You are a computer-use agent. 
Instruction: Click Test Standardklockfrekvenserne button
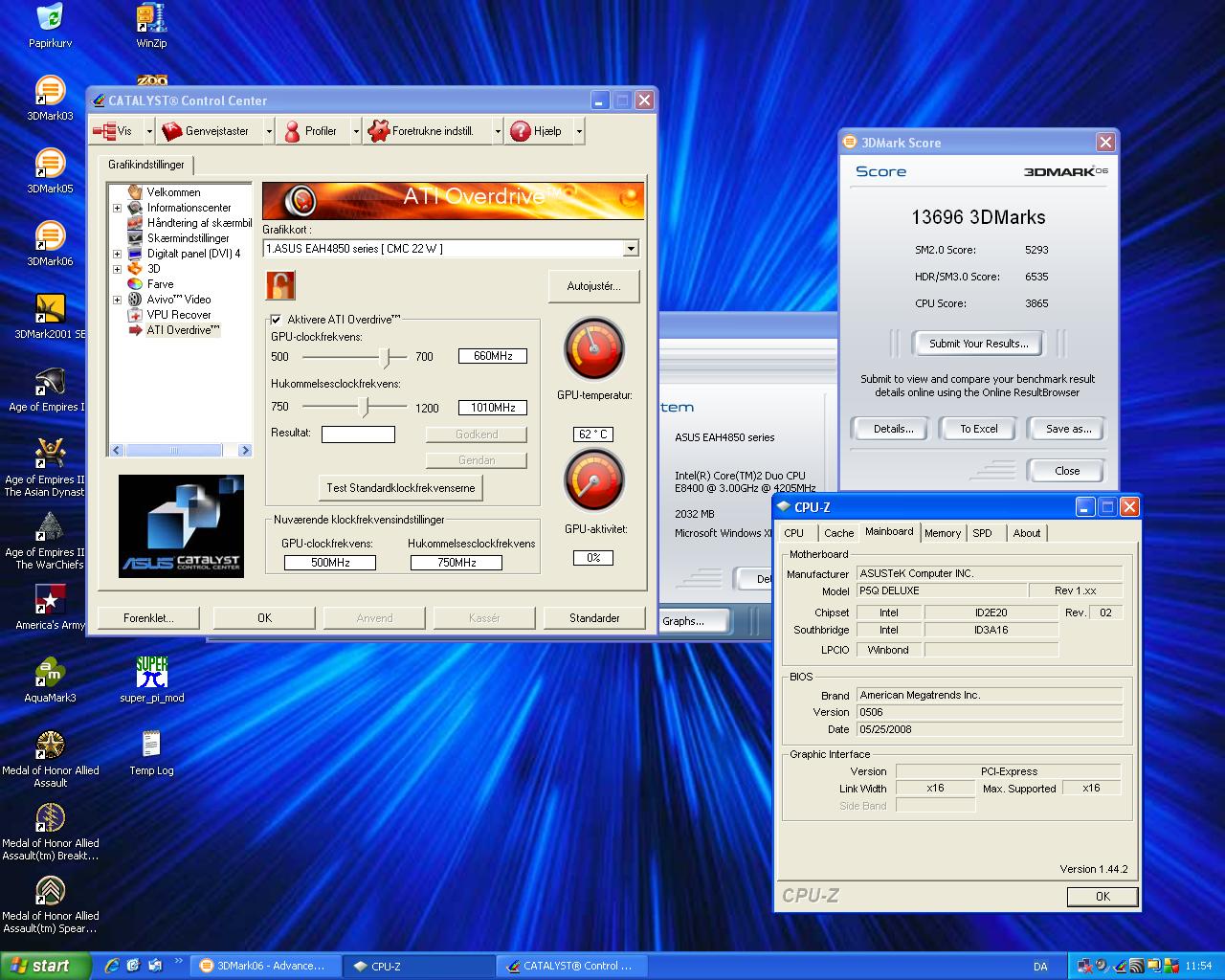pos(401,488)
